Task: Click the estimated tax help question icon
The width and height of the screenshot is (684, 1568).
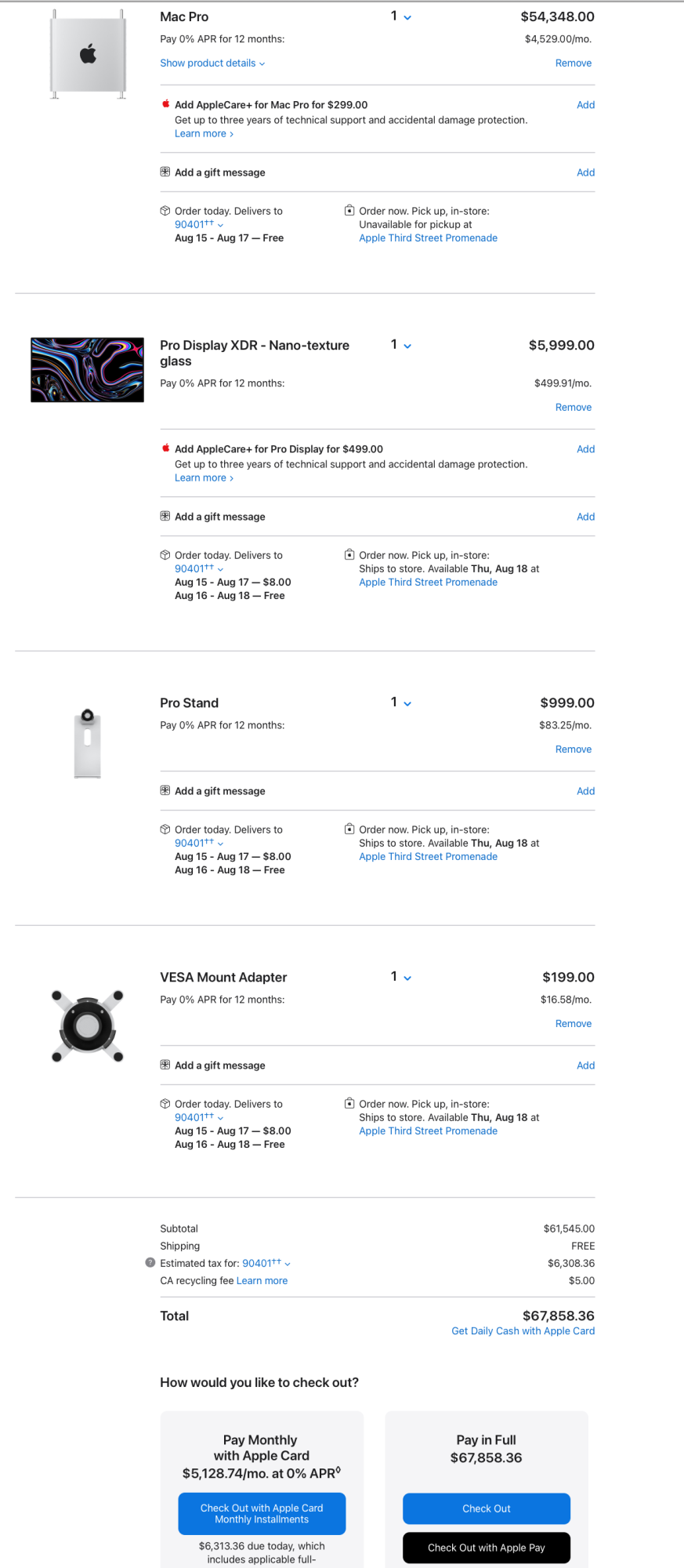Action: pyautogui.click(x=150, y=1263)
